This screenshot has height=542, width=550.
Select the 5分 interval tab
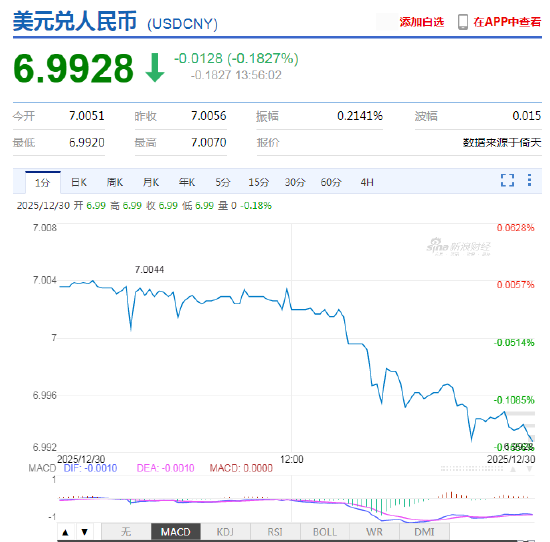[223, 182]
